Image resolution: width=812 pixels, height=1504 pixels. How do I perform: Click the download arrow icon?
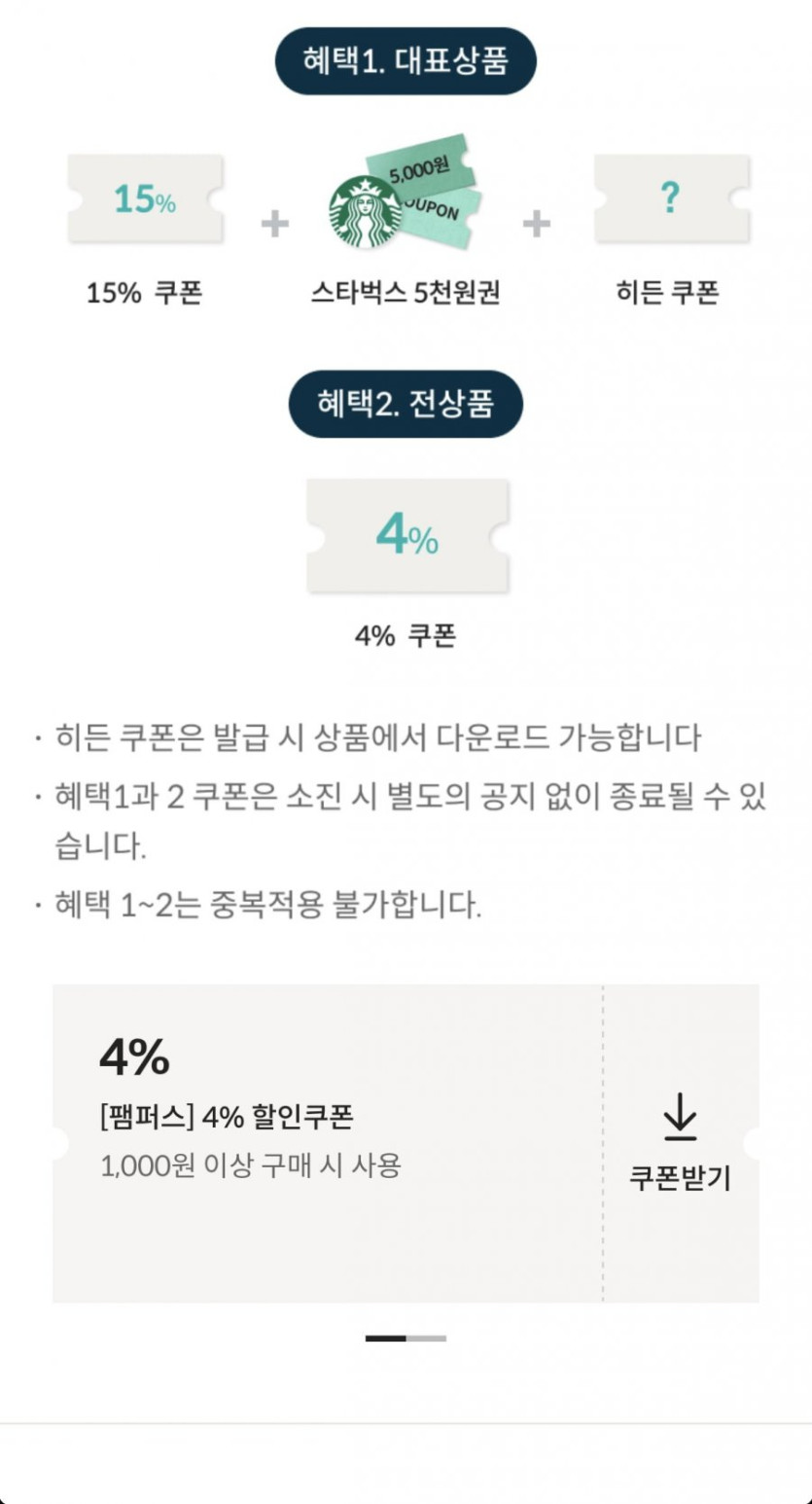pyautogui.click(x=680, y=1117)
